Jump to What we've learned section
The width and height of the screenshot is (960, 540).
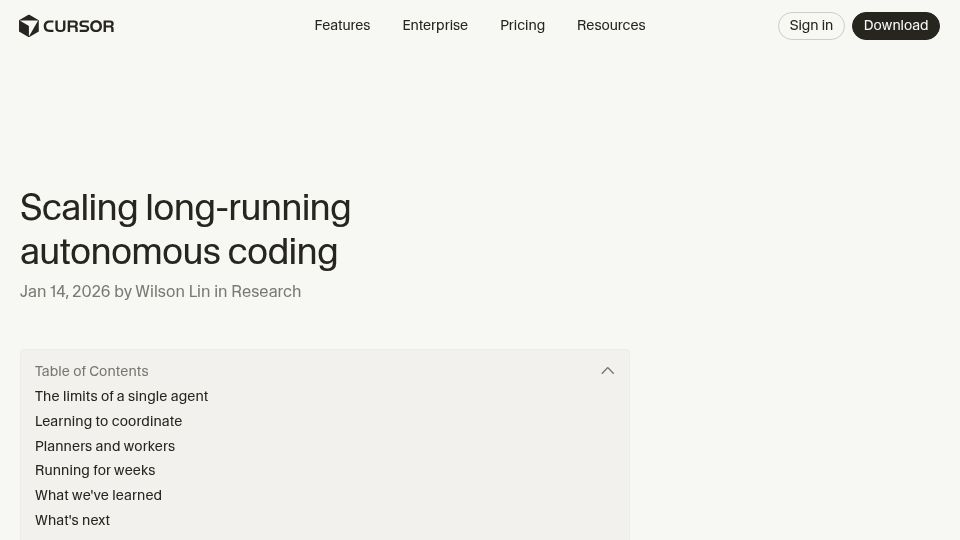coord(98,495)
